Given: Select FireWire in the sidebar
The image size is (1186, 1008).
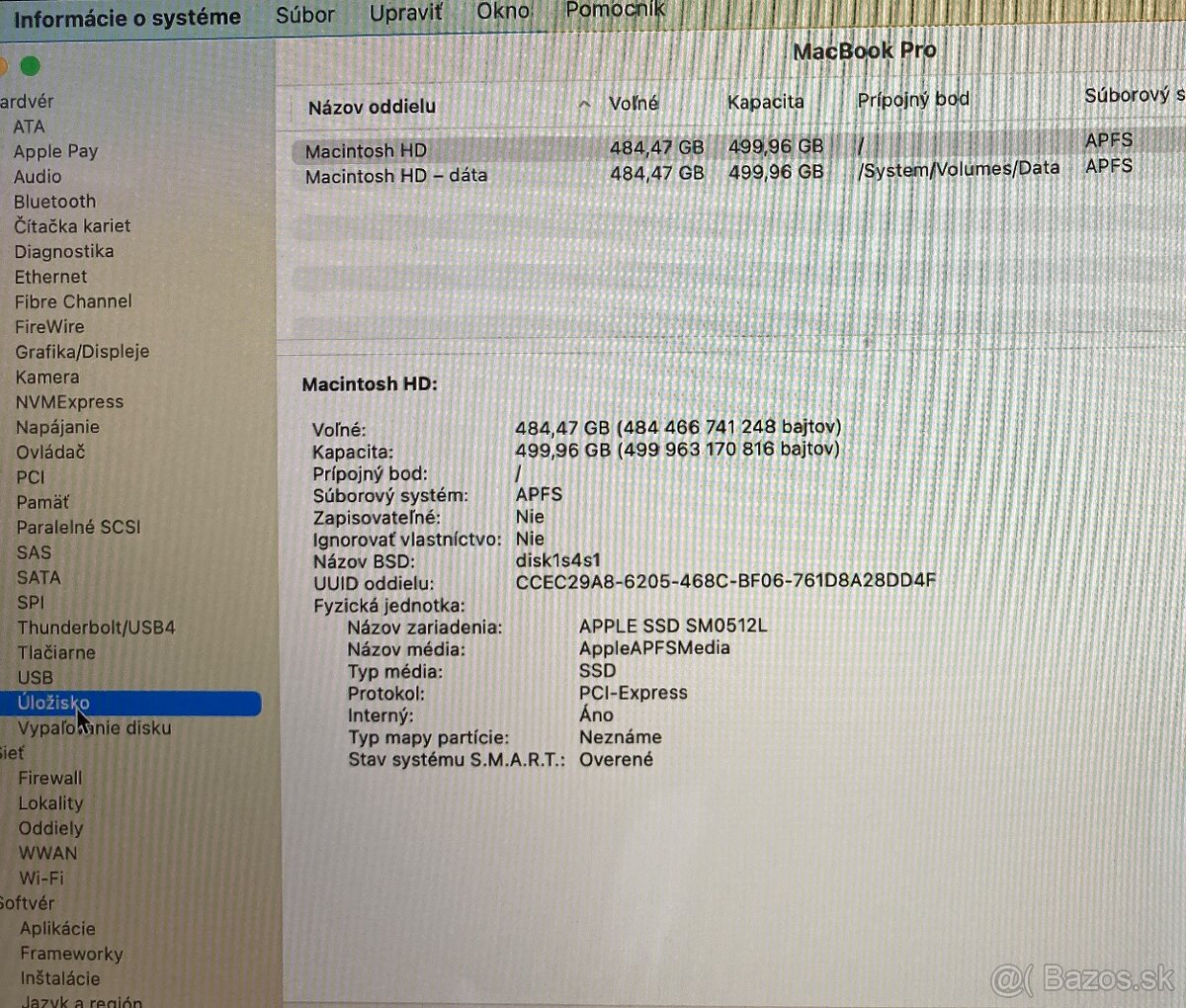Looking at the screenshot, I should pyautogui.click(x=49, y=326).
